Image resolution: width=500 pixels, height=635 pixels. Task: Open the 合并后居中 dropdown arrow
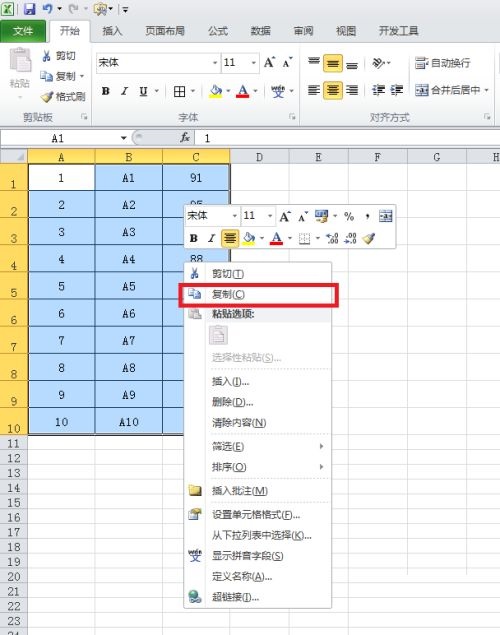[x=486, y=90]
